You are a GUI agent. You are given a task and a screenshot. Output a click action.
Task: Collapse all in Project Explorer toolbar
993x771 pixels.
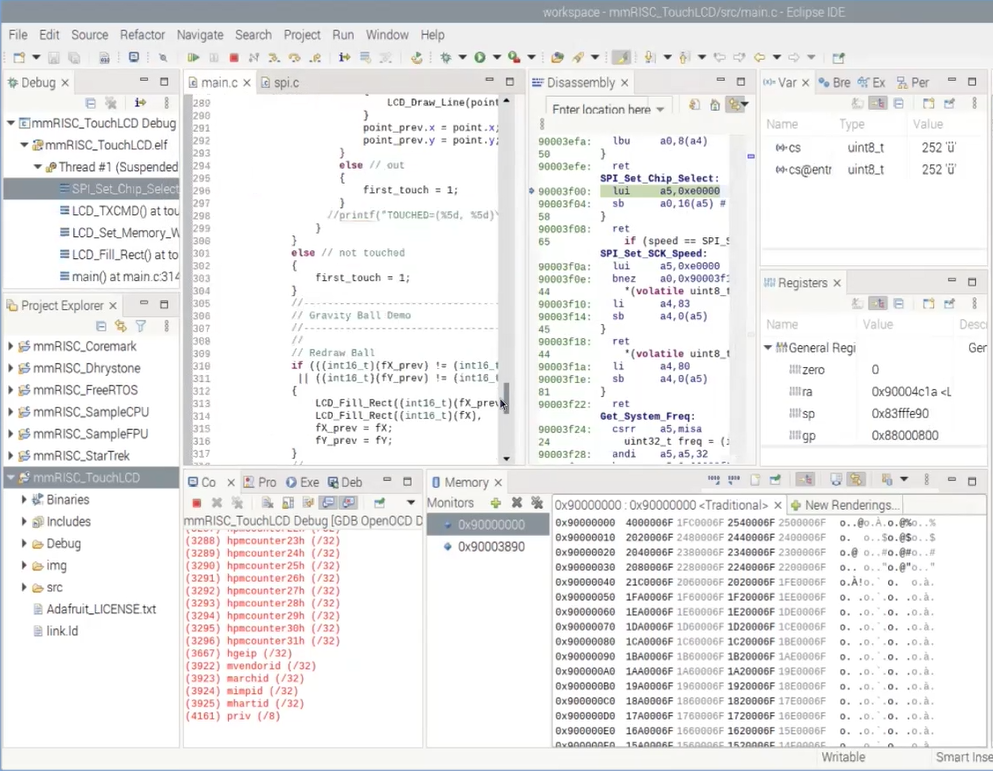tap(101, 326)
